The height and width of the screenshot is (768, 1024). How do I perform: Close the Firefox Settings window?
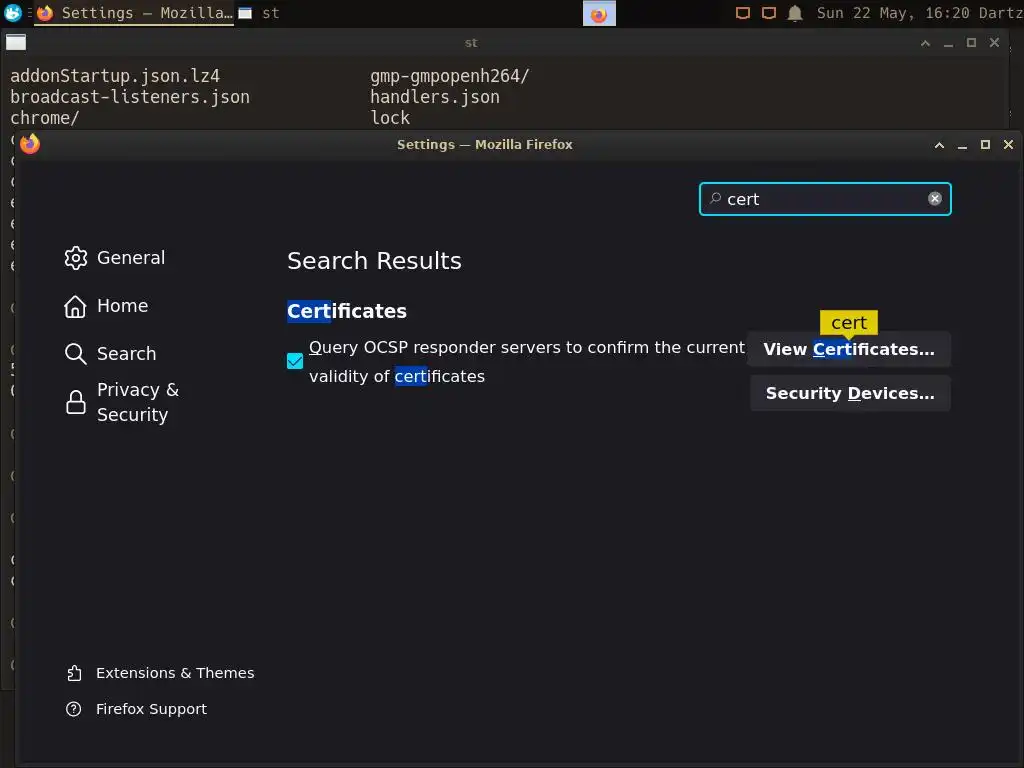[x=1008, y=144]
